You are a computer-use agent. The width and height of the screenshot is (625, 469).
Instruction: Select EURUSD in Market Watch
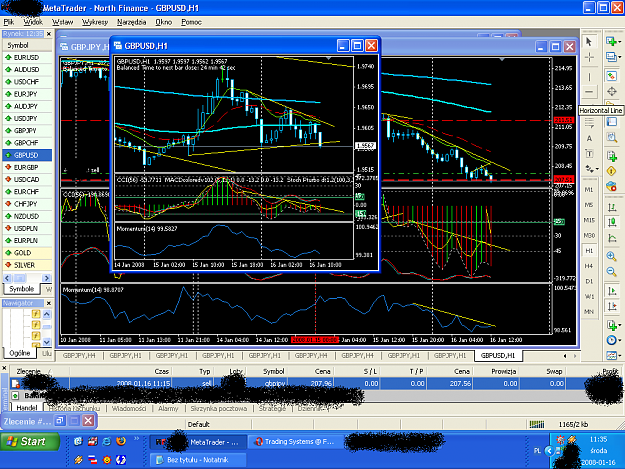(27, 57)
